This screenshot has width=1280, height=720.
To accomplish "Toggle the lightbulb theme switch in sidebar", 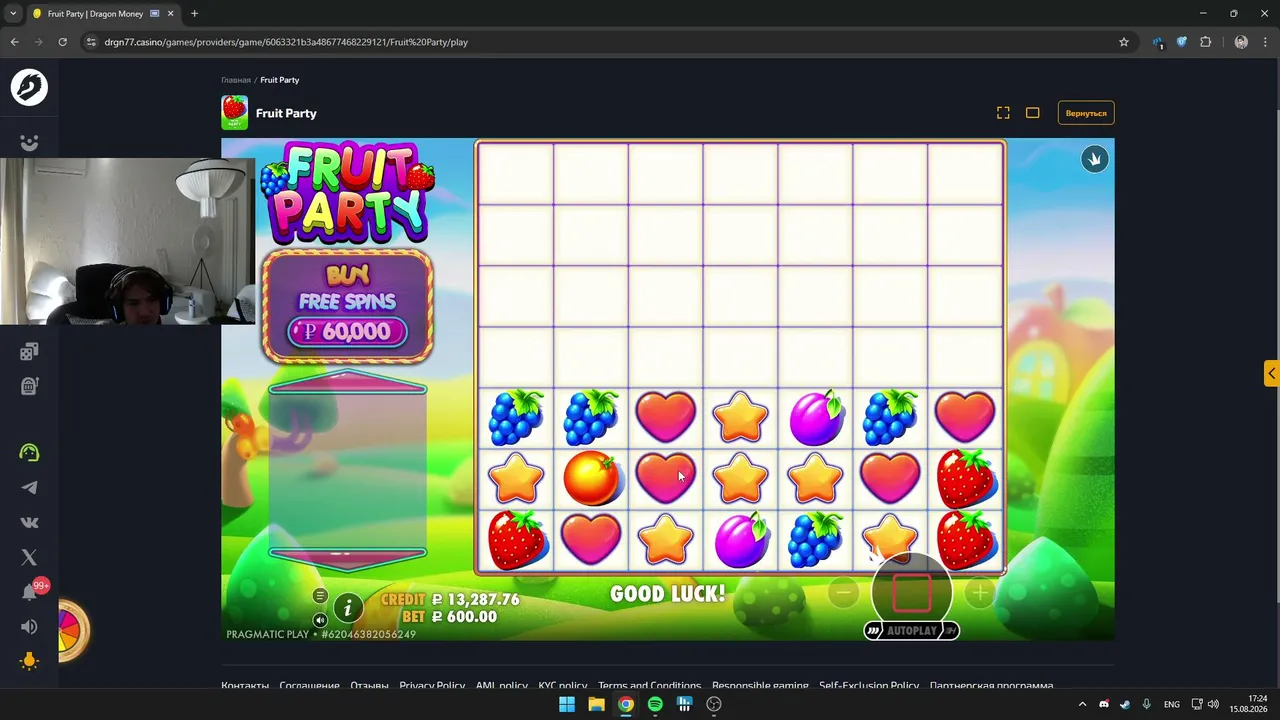I will coord(29,661).
